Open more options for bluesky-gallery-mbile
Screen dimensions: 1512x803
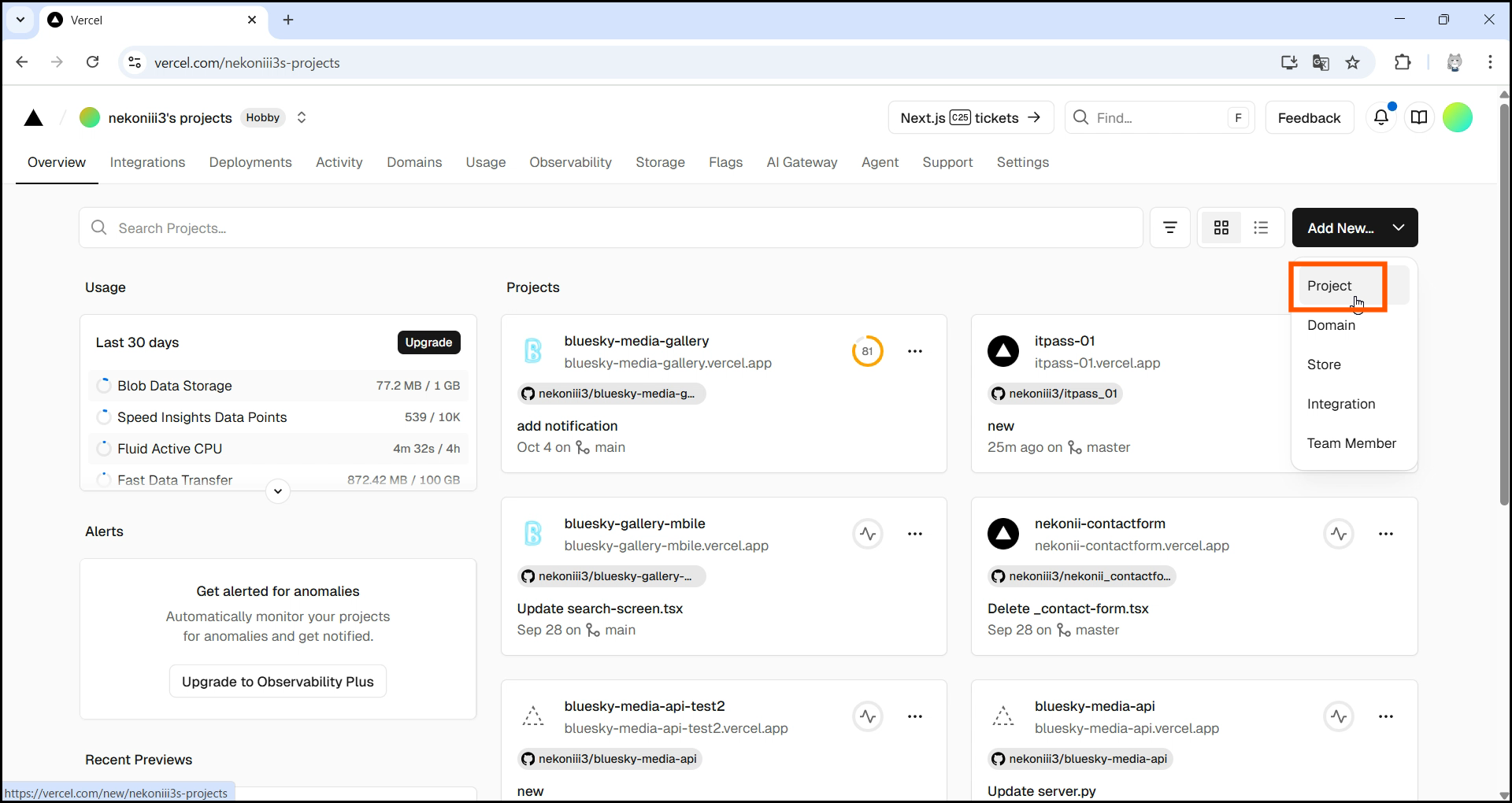click(915, 534)
